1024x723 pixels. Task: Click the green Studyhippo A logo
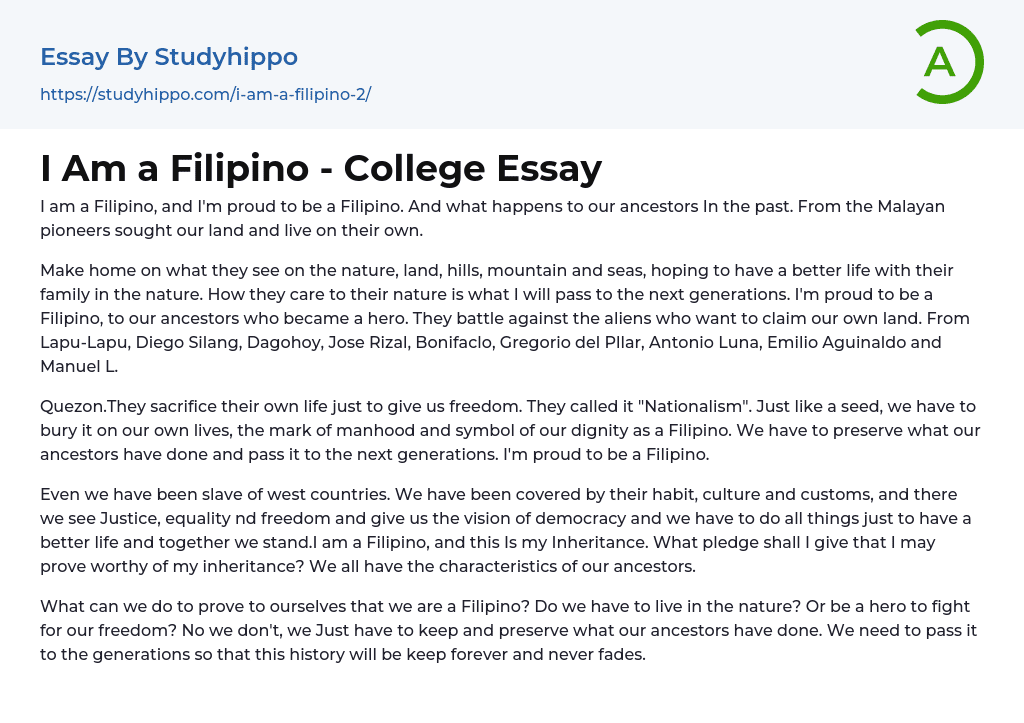(x=948, y=63)
